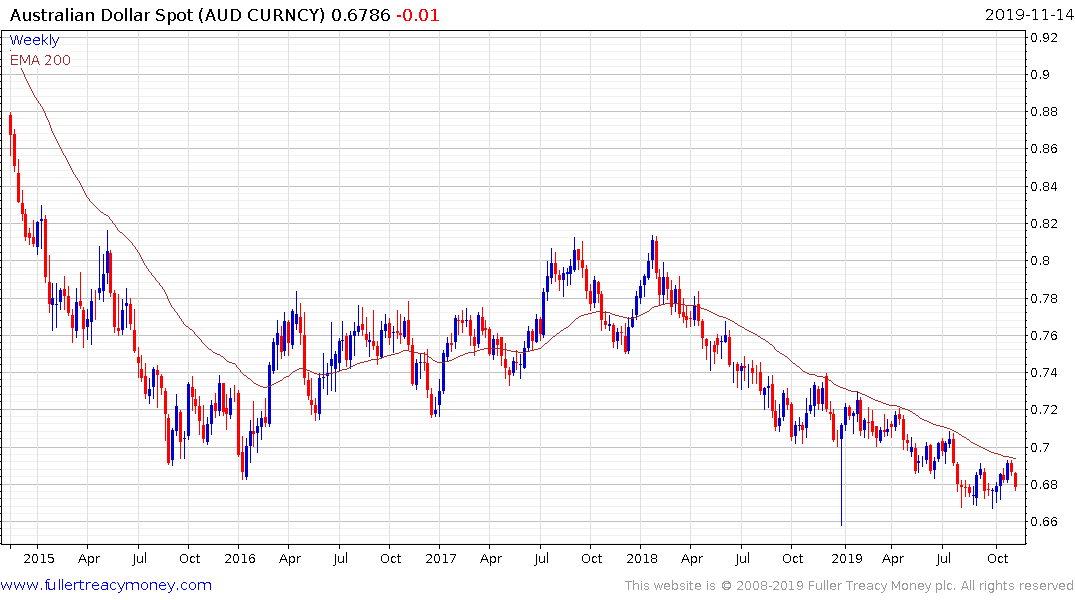Open the www.fullertreacymoney.com link
The height and width of the screenshot is (600, 1075).
106,585
